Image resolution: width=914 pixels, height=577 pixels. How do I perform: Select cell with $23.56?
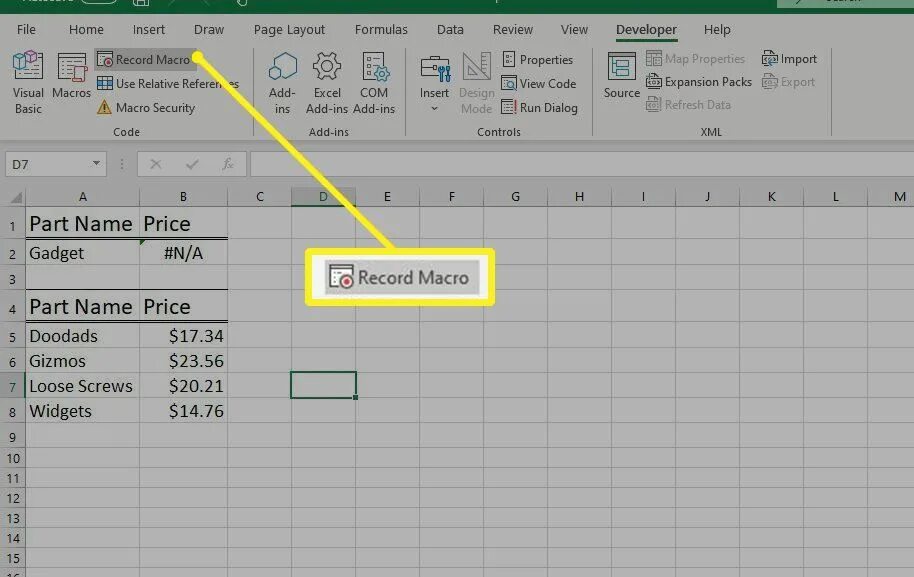point(184,361)
